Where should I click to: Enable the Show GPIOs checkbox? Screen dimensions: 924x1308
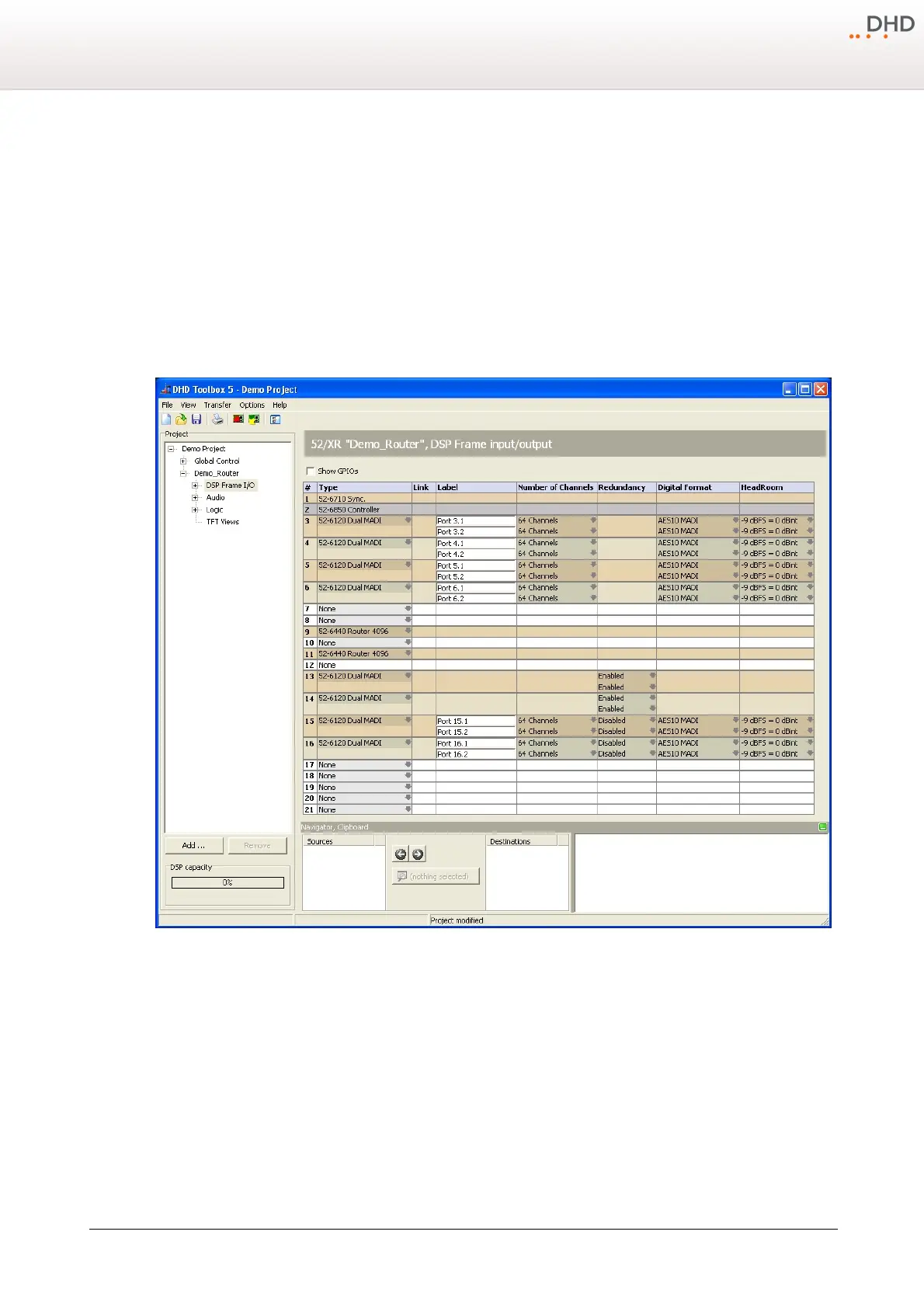tap(311, 471)
